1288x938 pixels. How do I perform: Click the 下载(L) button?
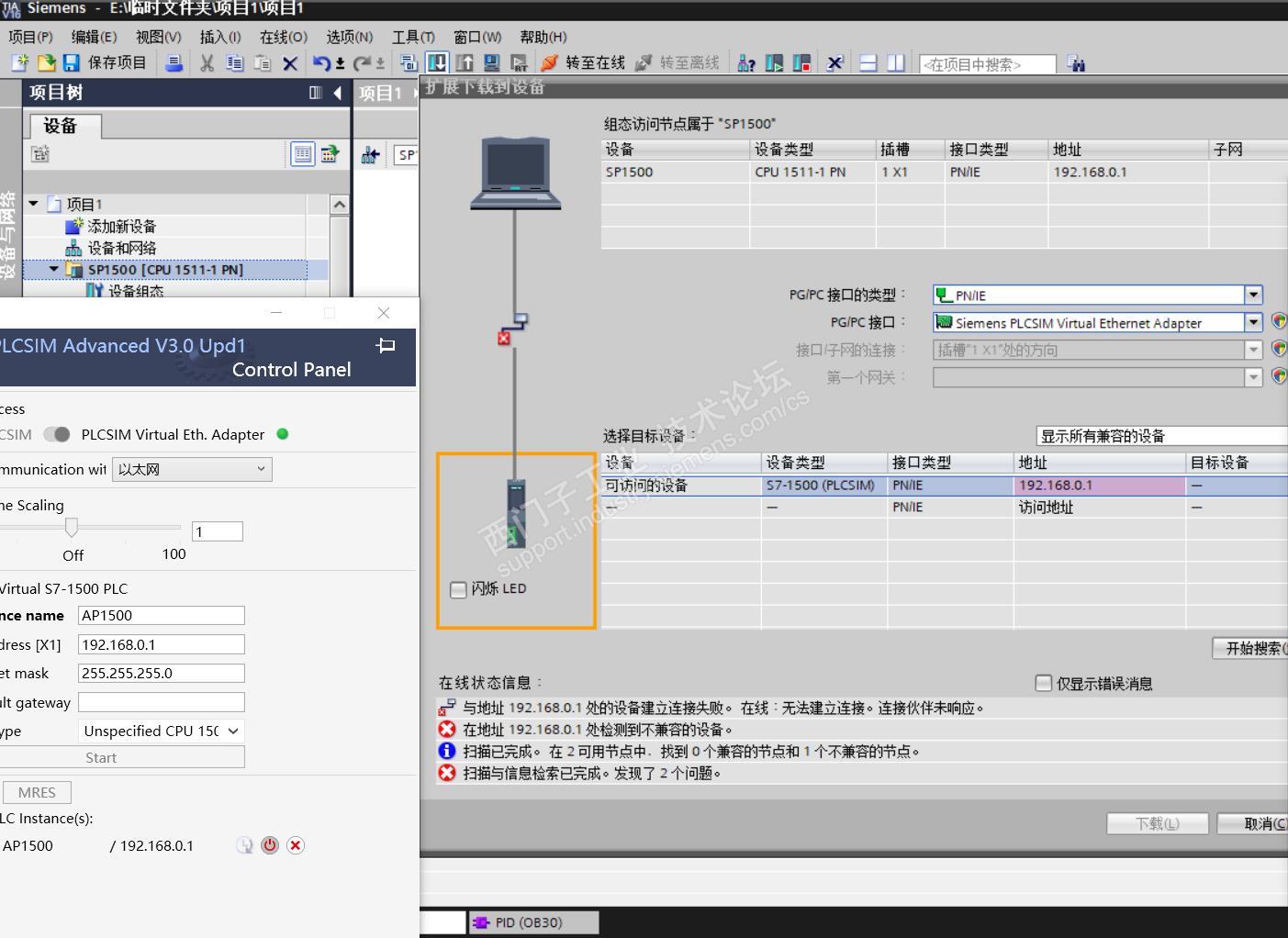1158,823
